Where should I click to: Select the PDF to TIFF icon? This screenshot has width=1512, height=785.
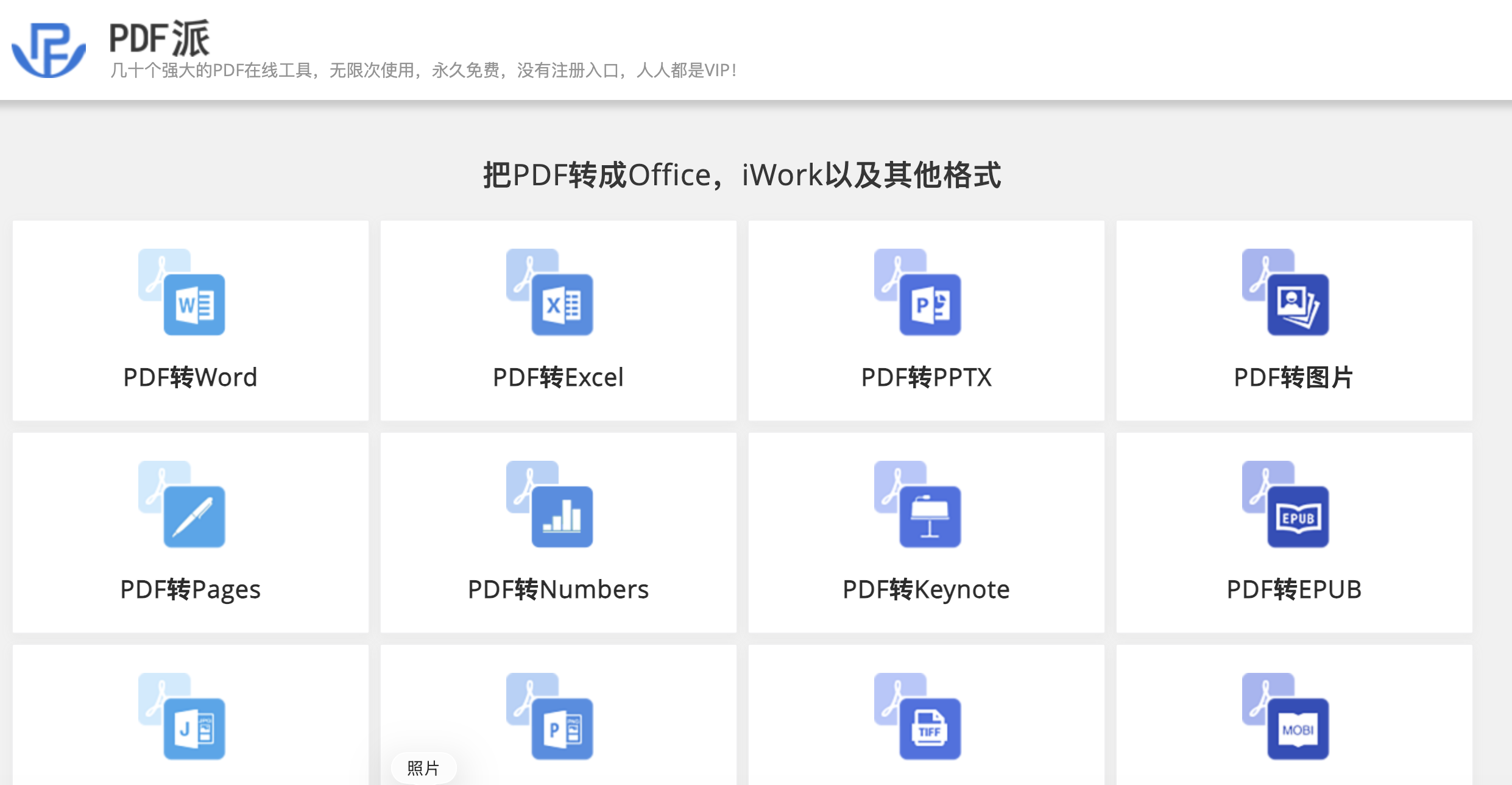(x=917, y=716)
